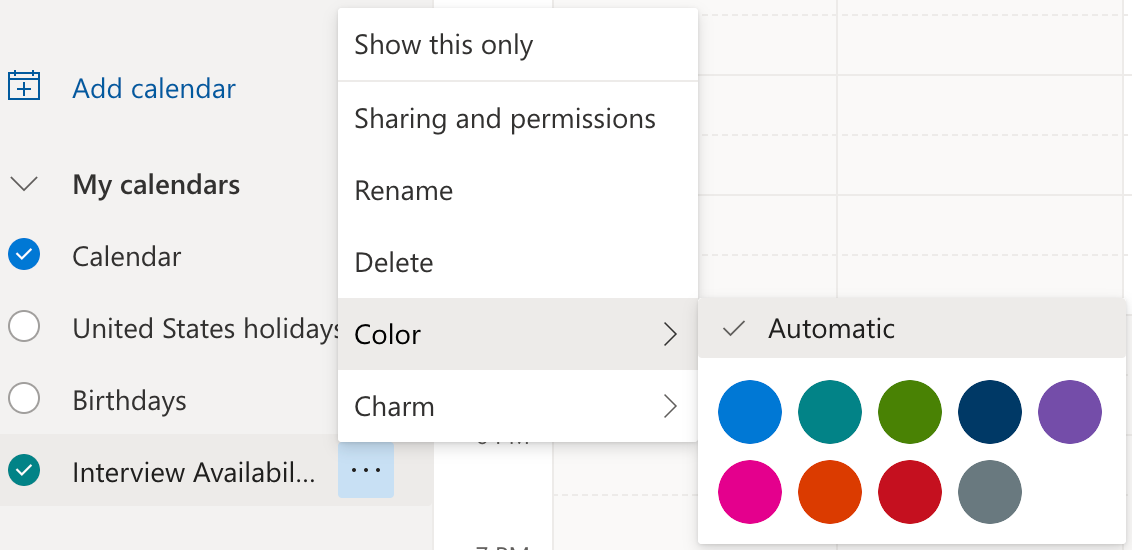1132x550 pixels.
Task: Expand the Charm submenu arrow
Action: pyautogui.click(x=671, y=406)
